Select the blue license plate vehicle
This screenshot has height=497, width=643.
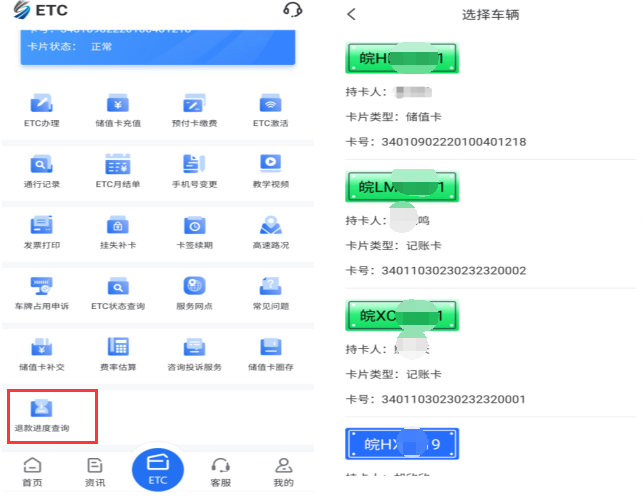coord(402,443)
